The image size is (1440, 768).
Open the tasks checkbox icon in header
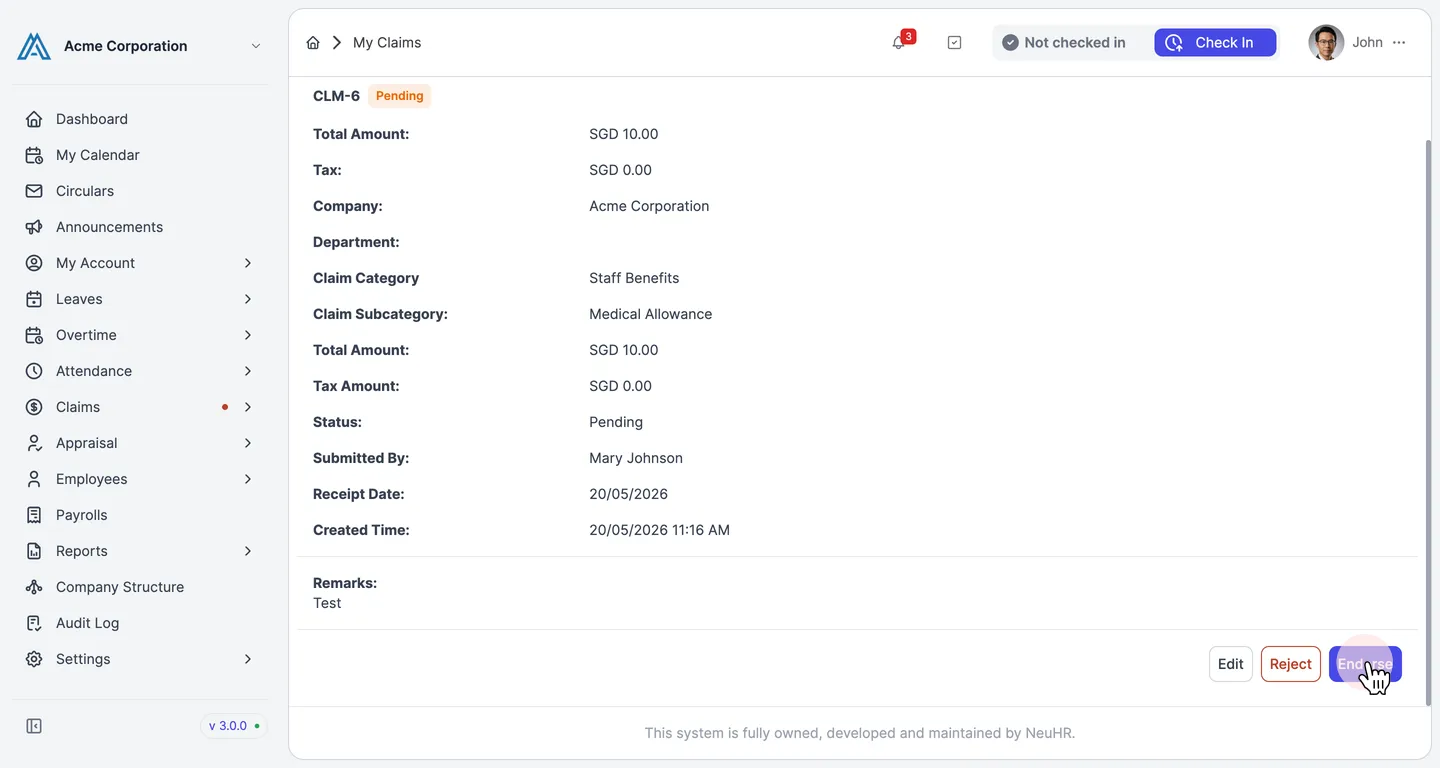954,43
